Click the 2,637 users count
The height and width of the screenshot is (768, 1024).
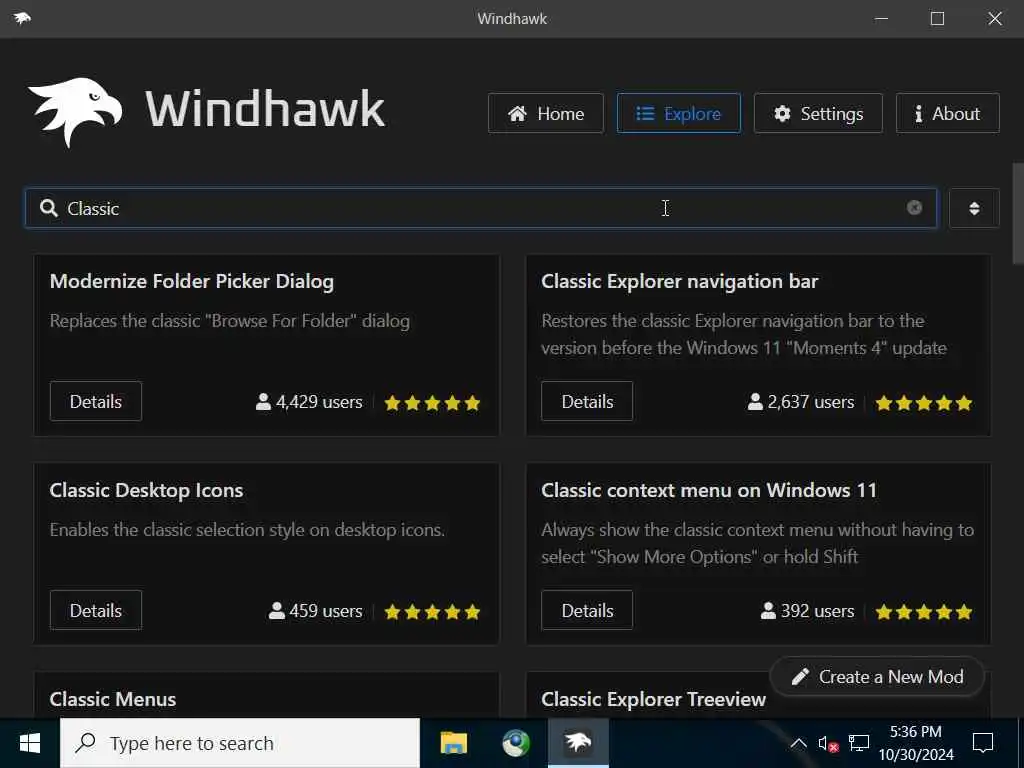point(810,402)
